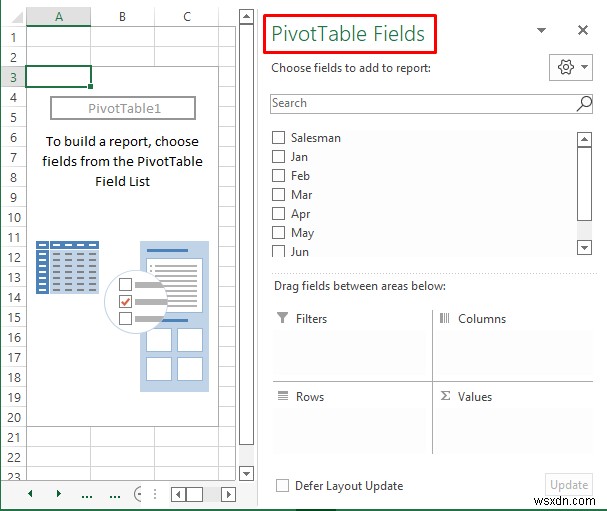Open the task pane options dropdown arrow
This screenshot has width=607, height=511.
[x=542, y=30]
